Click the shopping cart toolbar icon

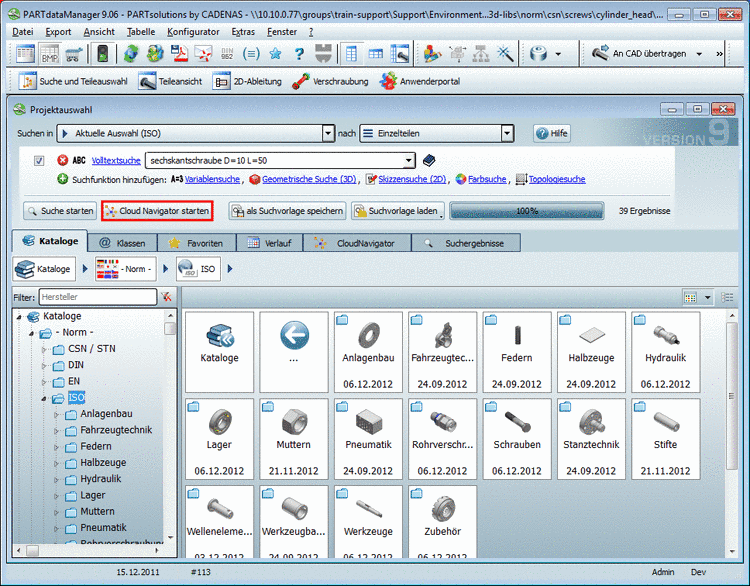click(x=74, y=54)
